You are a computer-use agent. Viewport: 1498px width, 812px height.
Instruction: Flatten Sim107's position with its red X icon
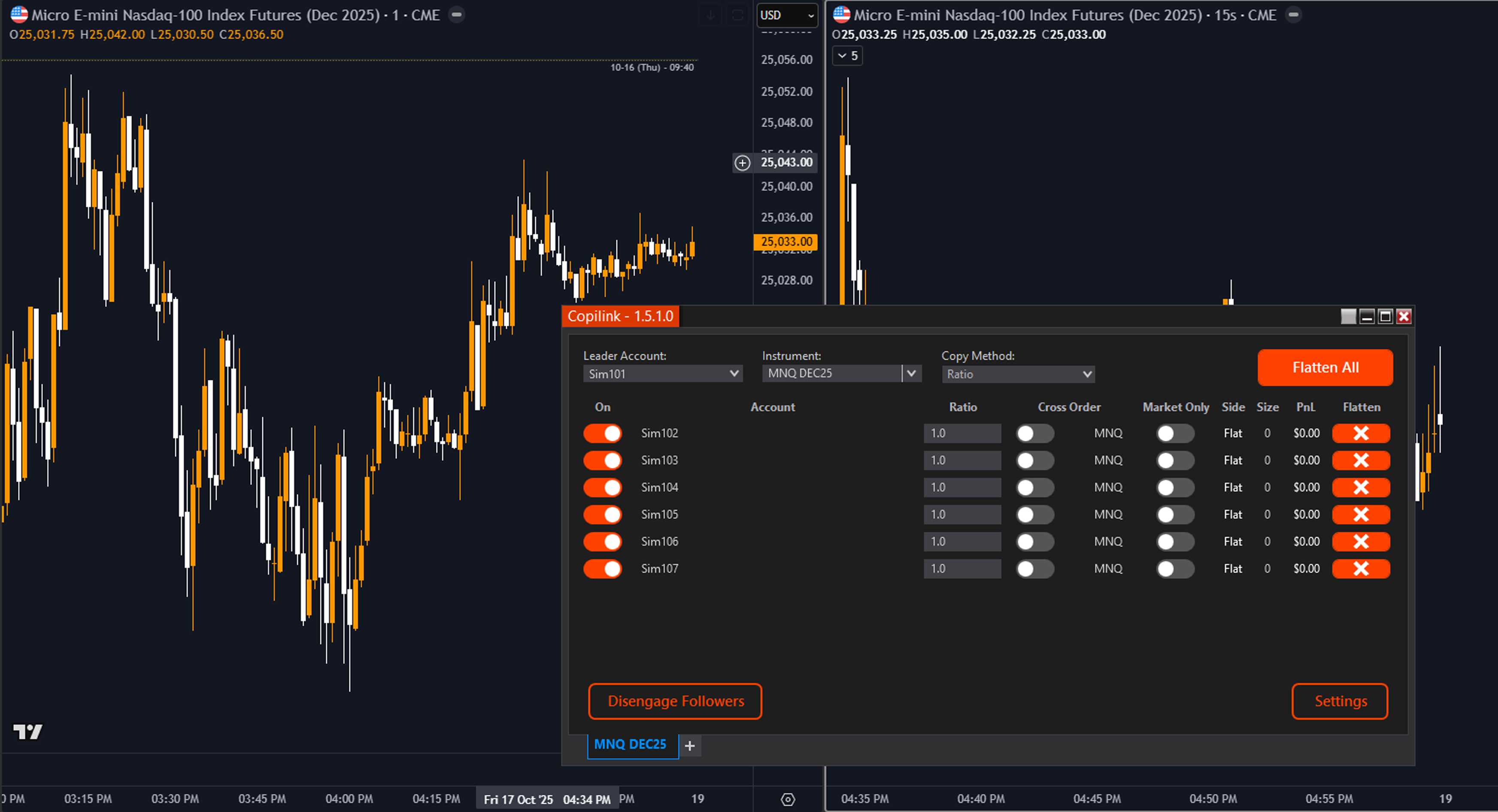point(1361,569)
